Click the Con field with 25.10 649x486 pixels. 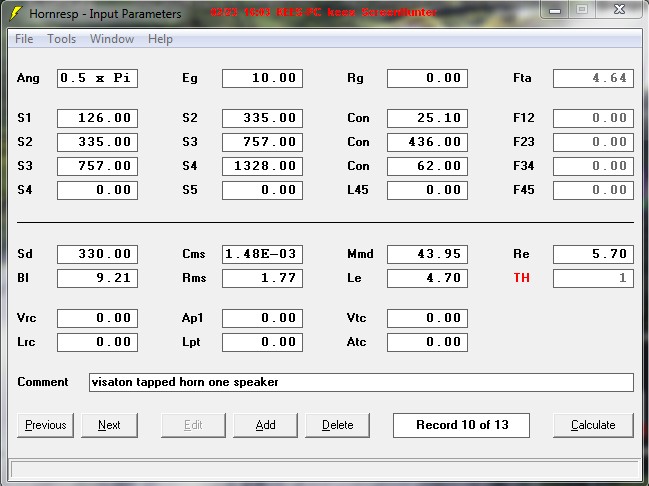click(x=428, y=118)
